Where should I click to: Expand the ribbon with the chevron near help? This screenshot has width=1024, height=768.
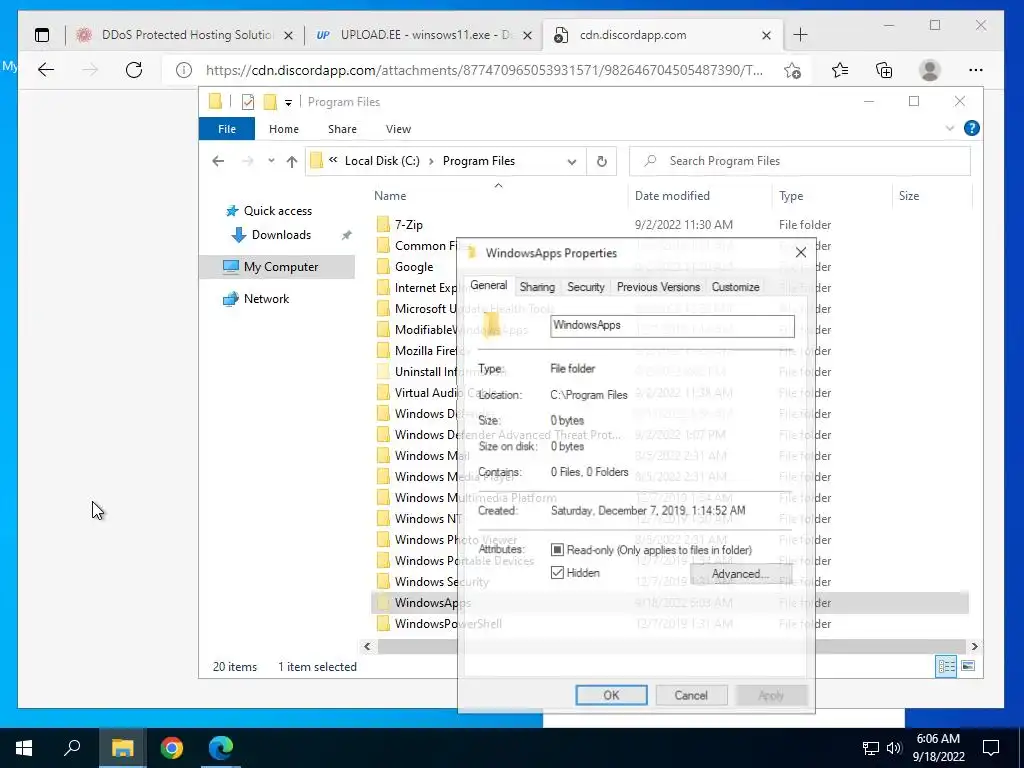click(x=950, y=129)
